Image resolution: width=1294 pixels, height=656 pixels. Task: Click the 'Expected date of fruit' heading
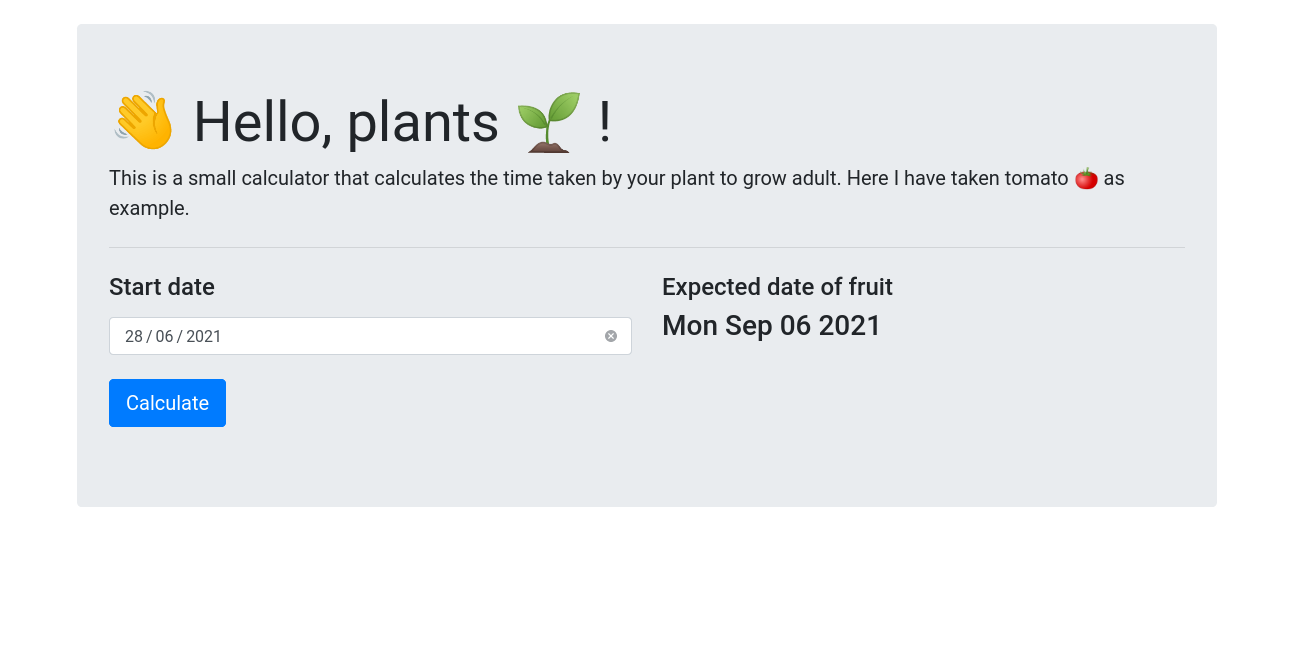777,287
